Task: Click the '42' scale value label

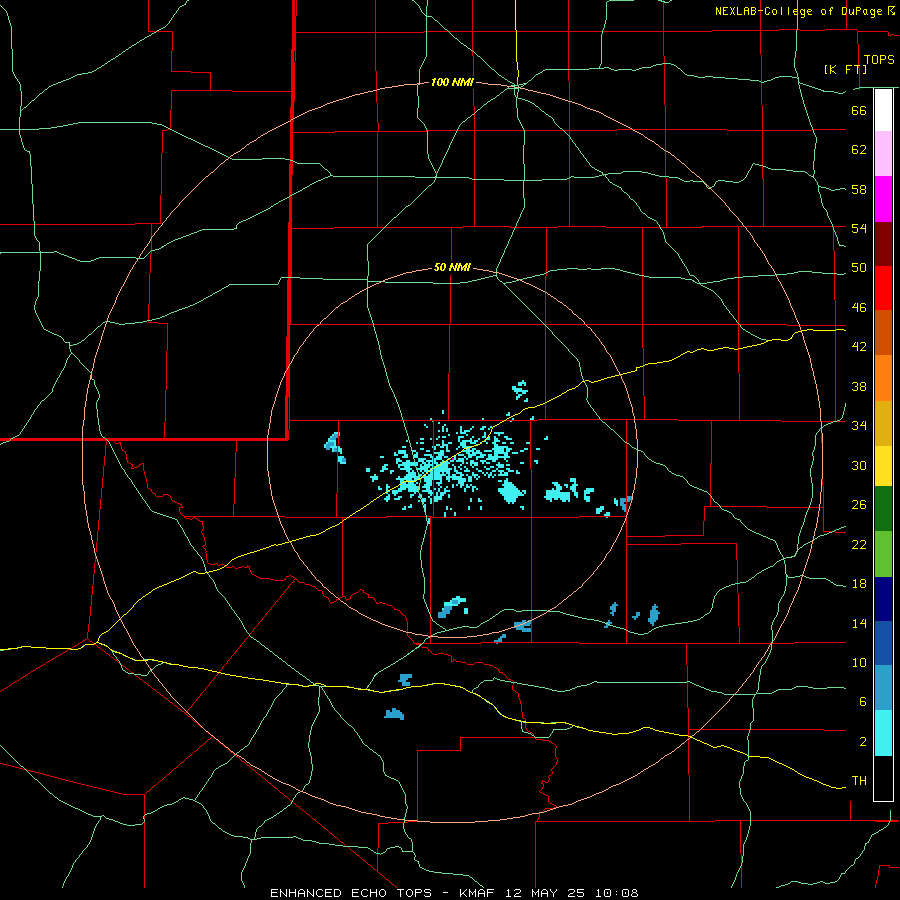Action: pyautogui.click(x=859, y=347)
